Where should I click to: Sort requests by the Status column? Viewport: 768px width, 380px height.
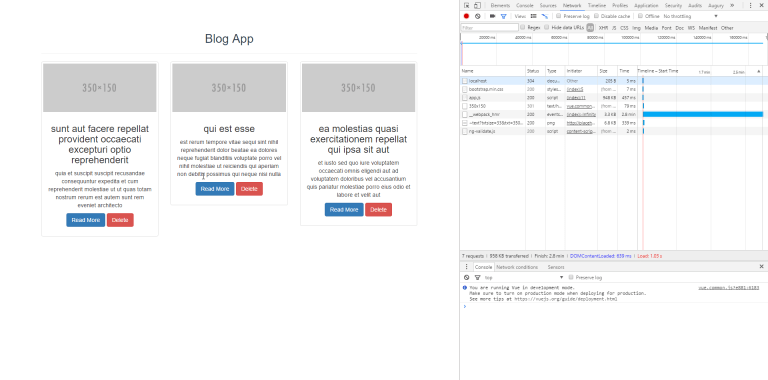click(x=535, y=71)
